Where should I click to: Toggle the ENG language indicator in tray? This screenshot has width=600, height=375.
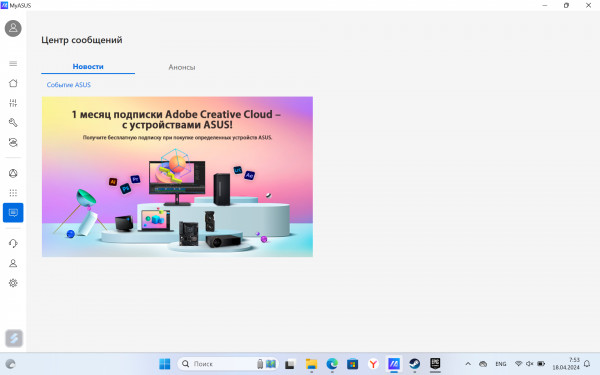click(501, 364)
